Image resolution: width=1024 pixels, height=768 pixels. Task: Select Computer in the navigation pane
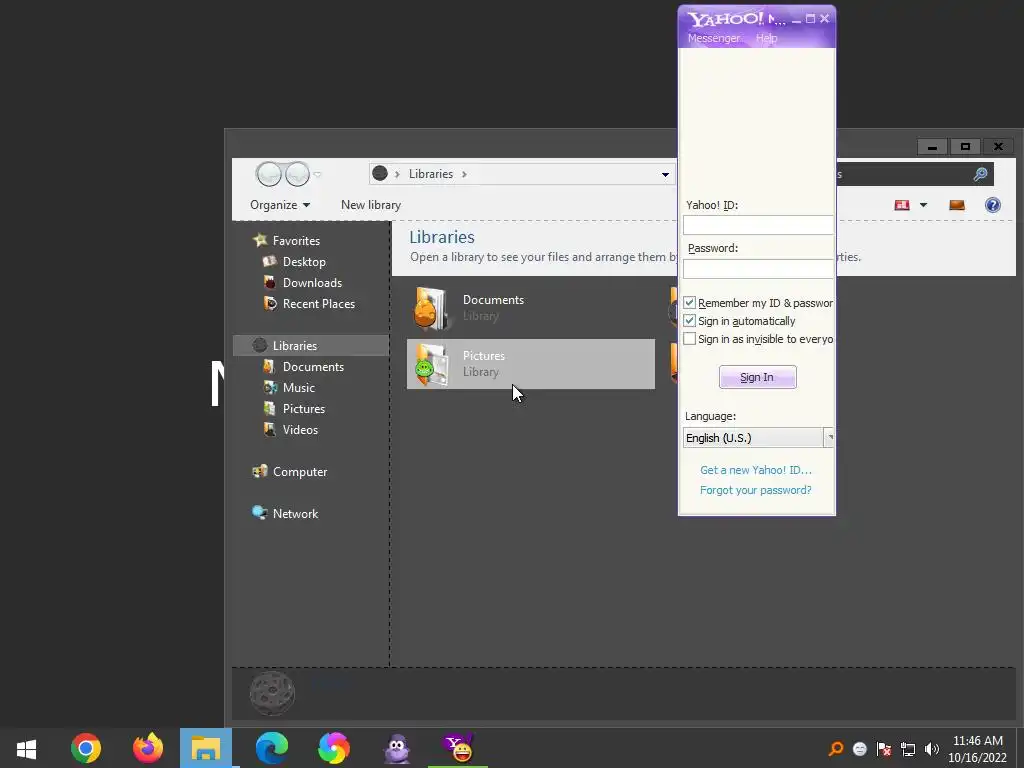click(x=300, y=472)
